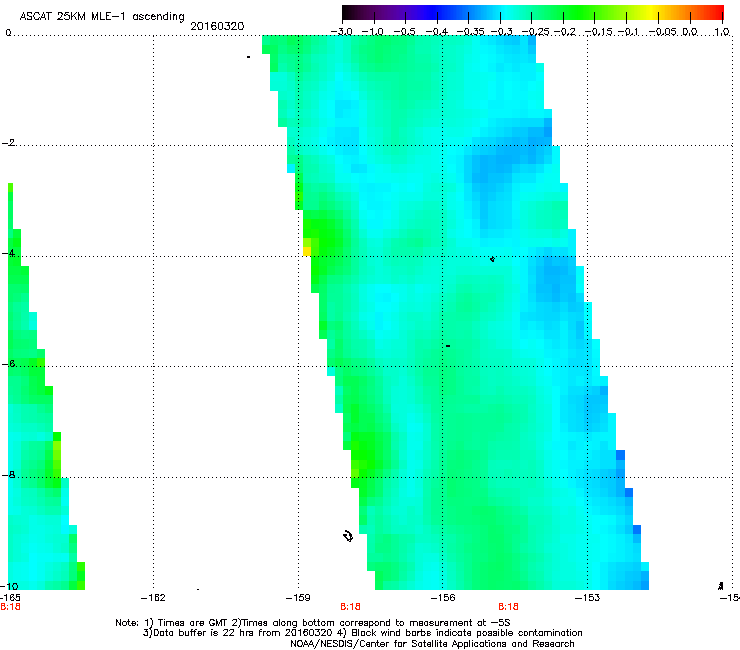Select the date label "20160320" under title

(217, 26)
